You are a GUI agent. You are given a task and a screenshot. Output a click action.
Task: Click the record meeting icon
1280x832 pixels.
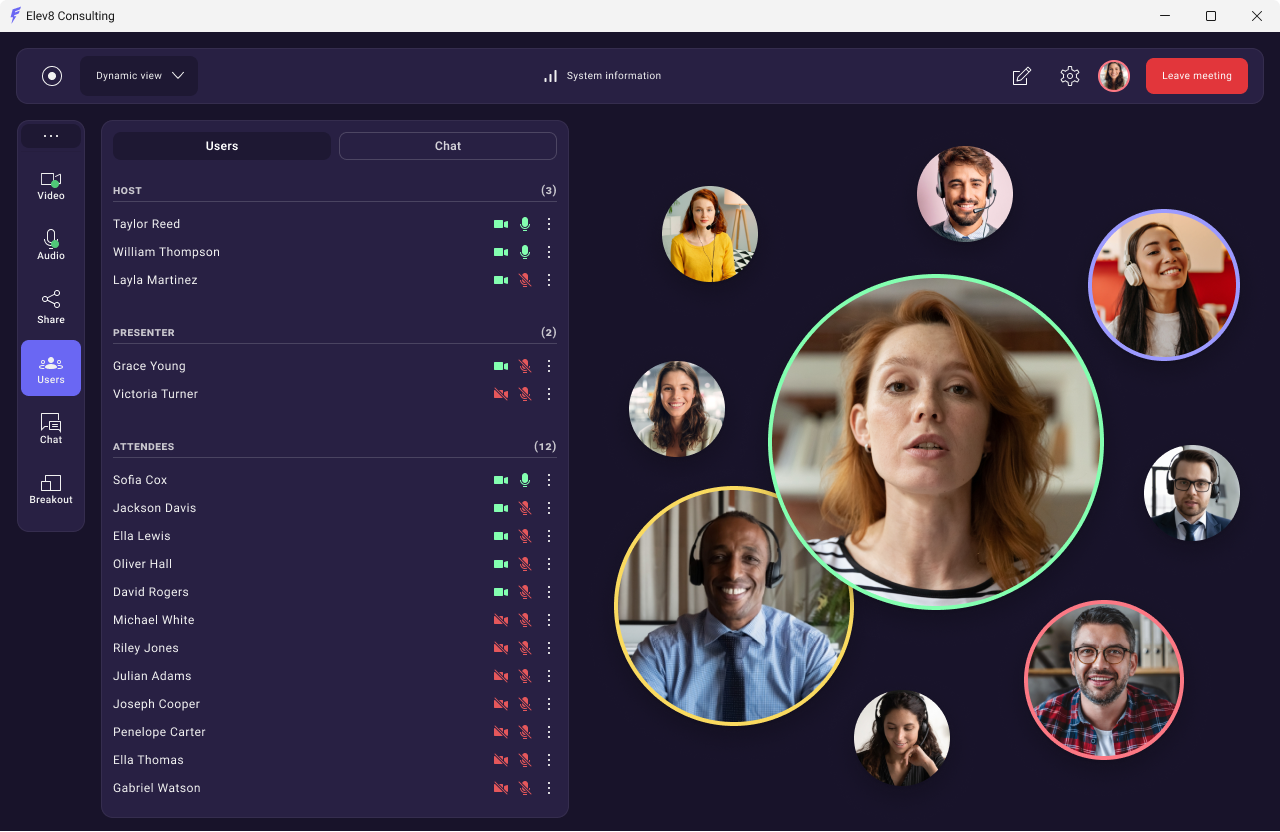52,76
